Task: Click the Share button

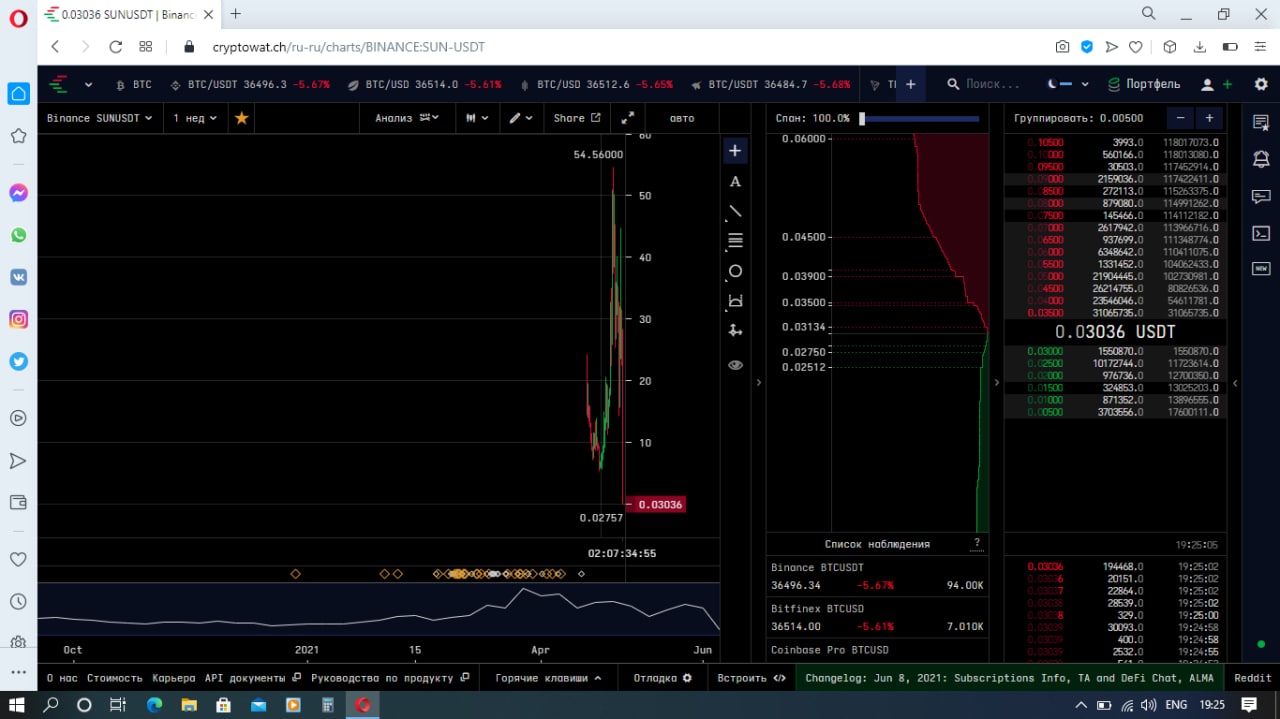Action: point(577,118)
